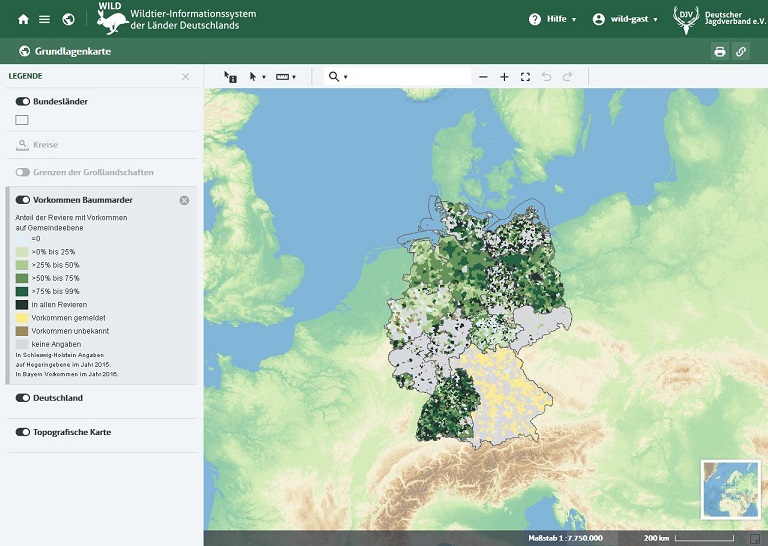Toggle the Topografische Karte layer
The image size is (768, 546).
[x=23, y=432]
